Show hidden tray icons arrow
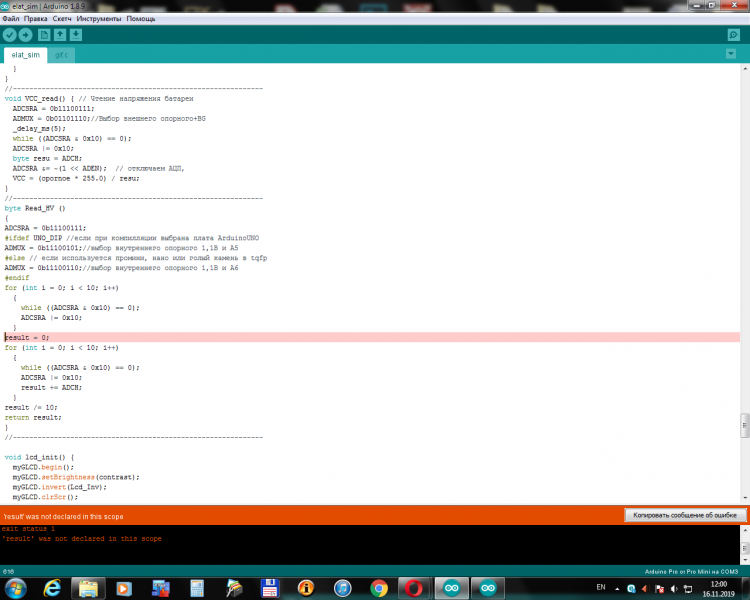 click(x=617, y=589)
